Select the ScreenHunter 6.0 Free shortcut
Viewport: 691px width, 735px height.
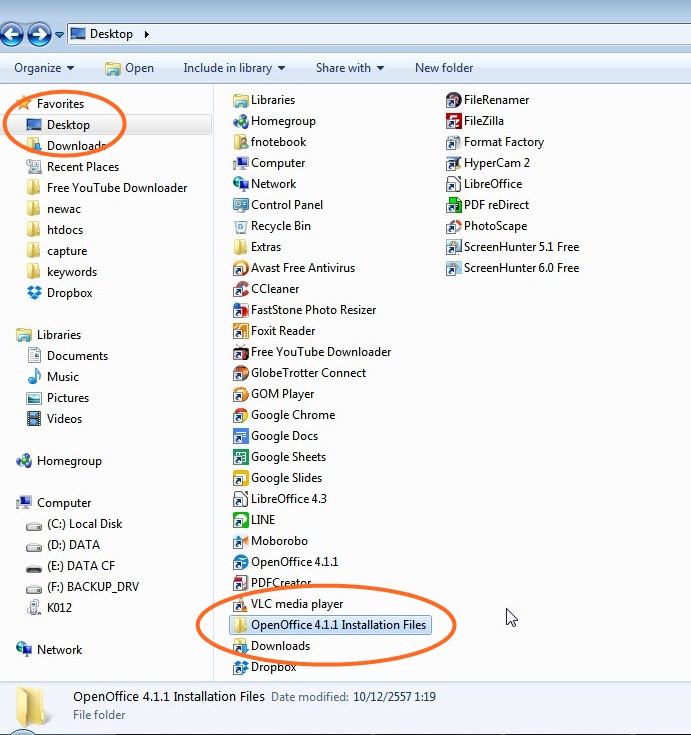point(512,268)
